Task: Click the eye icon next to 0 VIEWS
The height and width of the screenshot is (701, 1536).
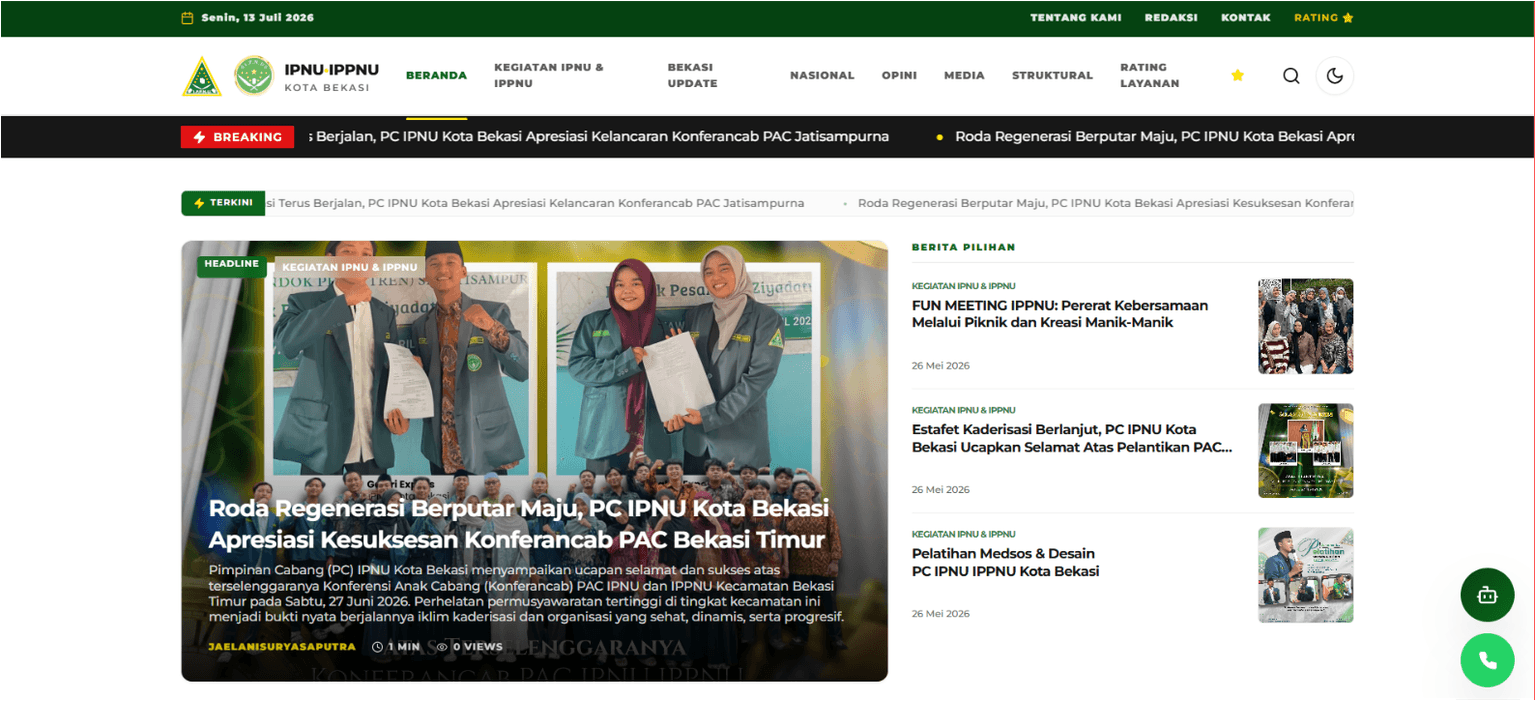Action: pyautogui.click(x=442, y=647)
